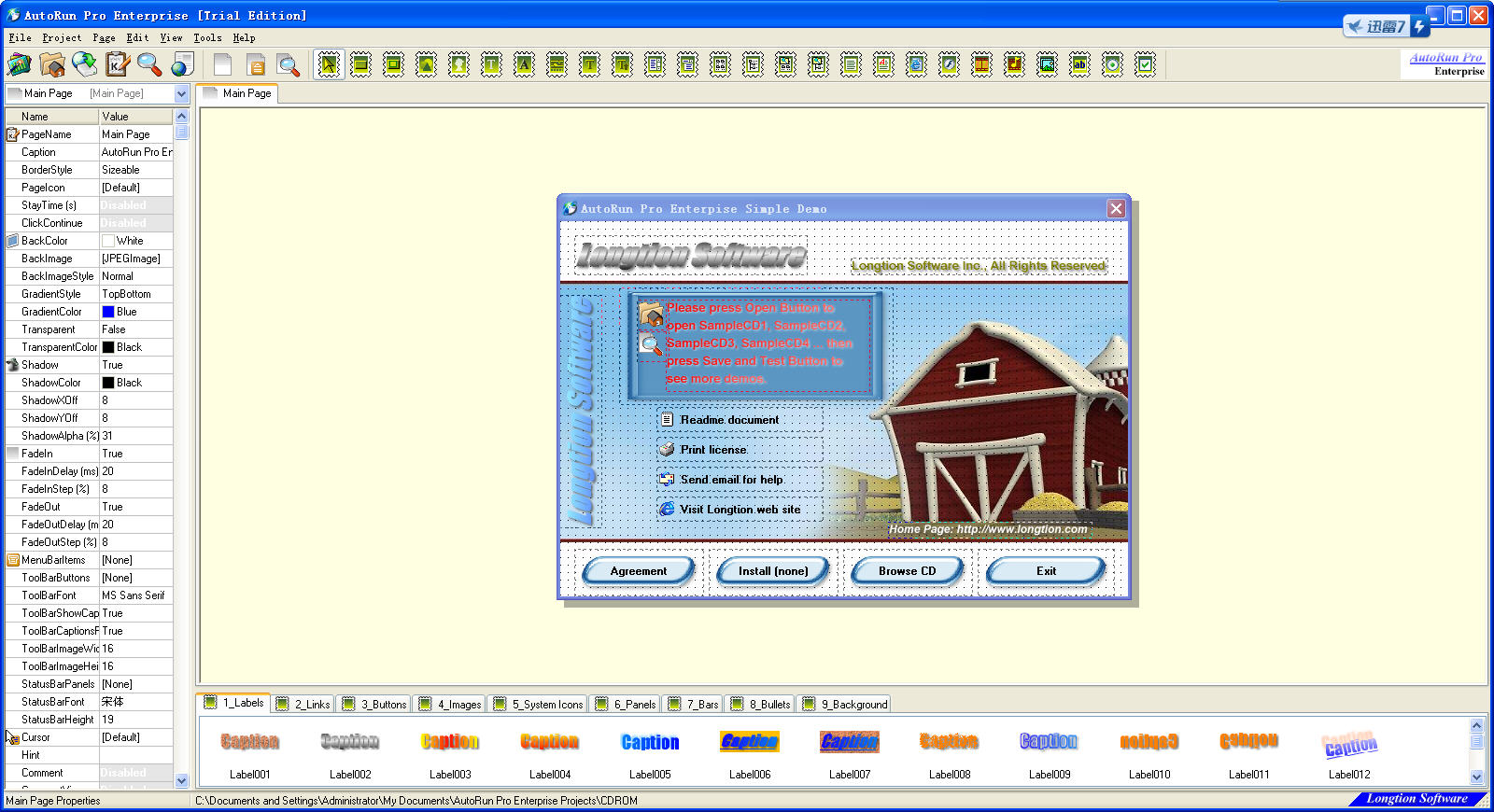
Task: Select the rich text document stamp
Action: click(x=884, y=64)
